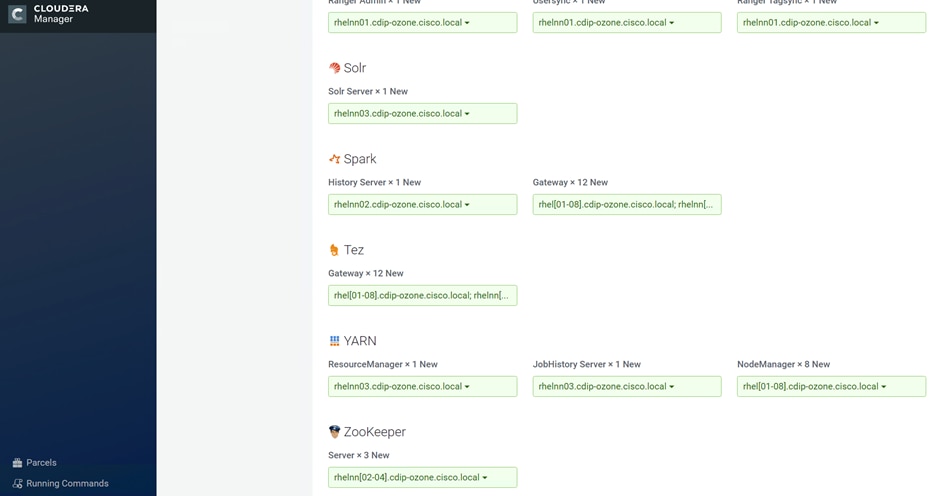Open Usersync host dropdown rhelnn01
The width and height of the screenshot is (937, 496).
[627, 23]
